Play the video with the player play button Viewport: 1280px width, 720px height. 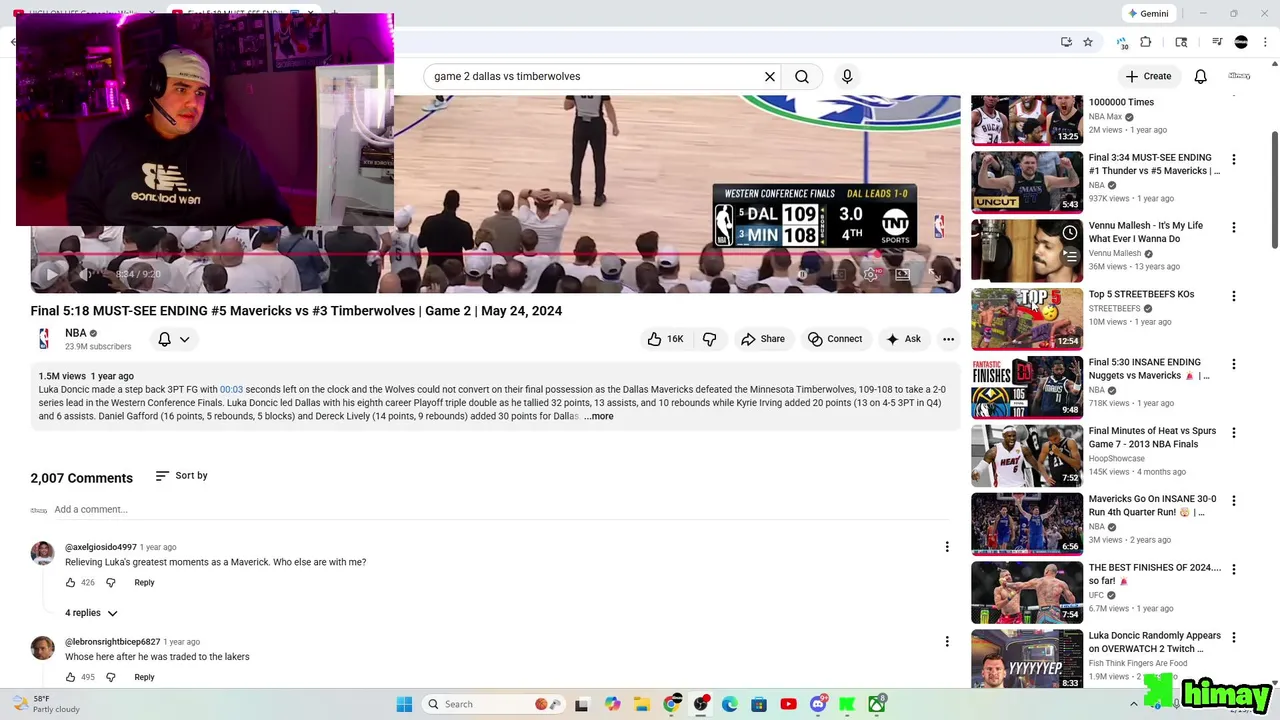point(52,274)
